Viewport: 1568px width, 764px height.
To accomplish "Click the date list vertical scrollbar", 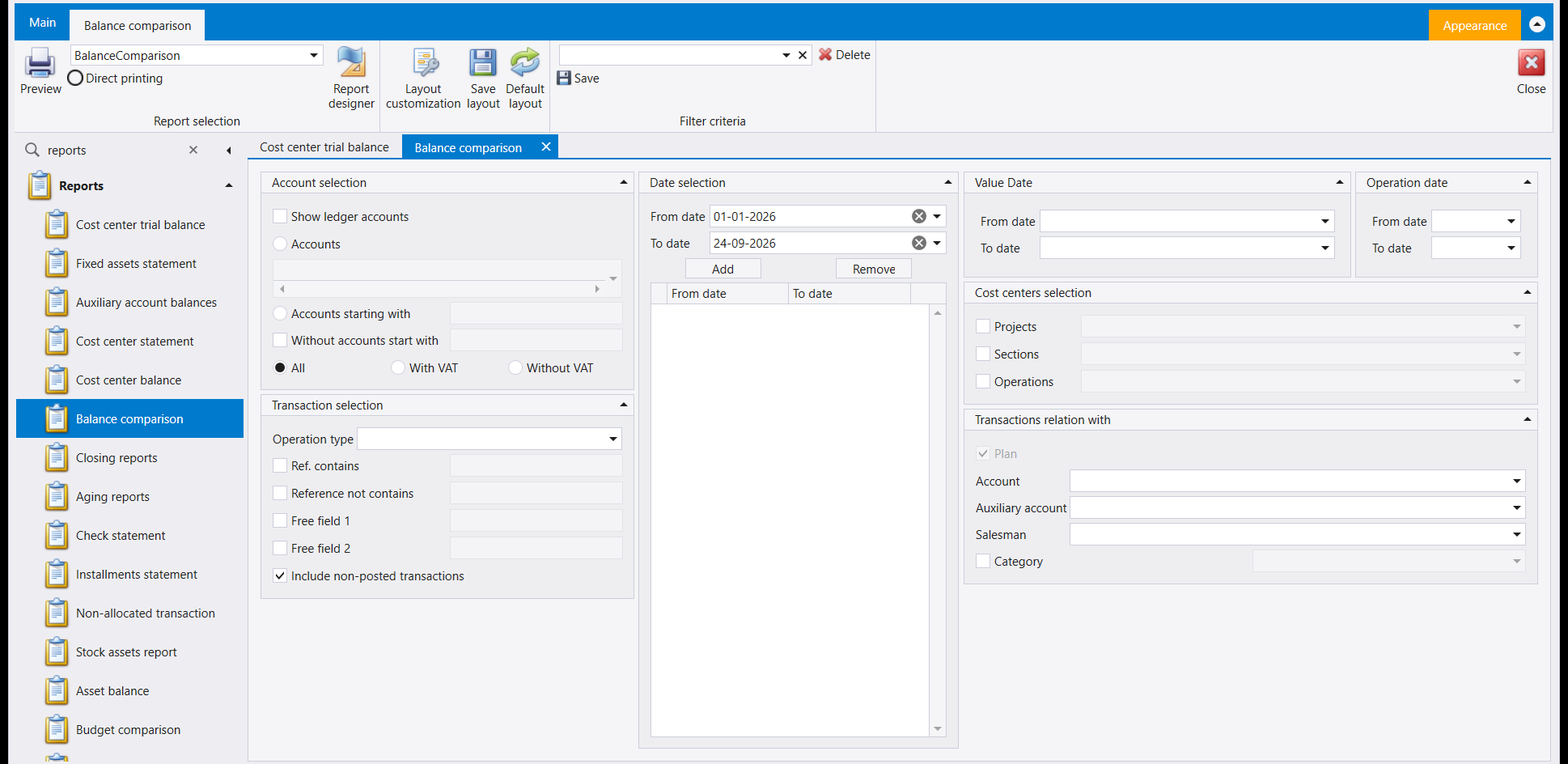I will [x=938, y=520].
